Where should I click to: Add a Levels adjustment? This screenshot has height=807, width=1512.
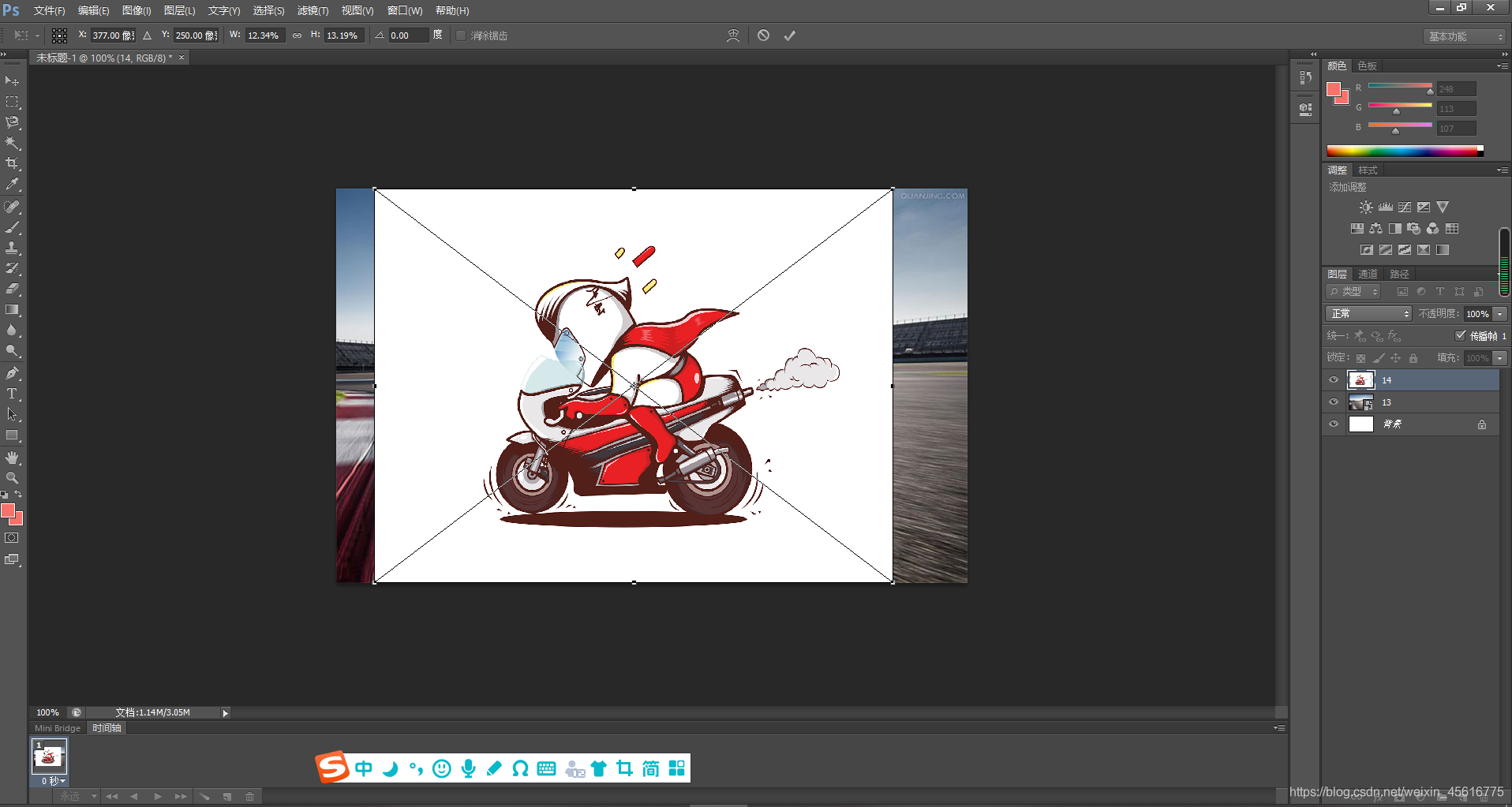(1386, 207)
